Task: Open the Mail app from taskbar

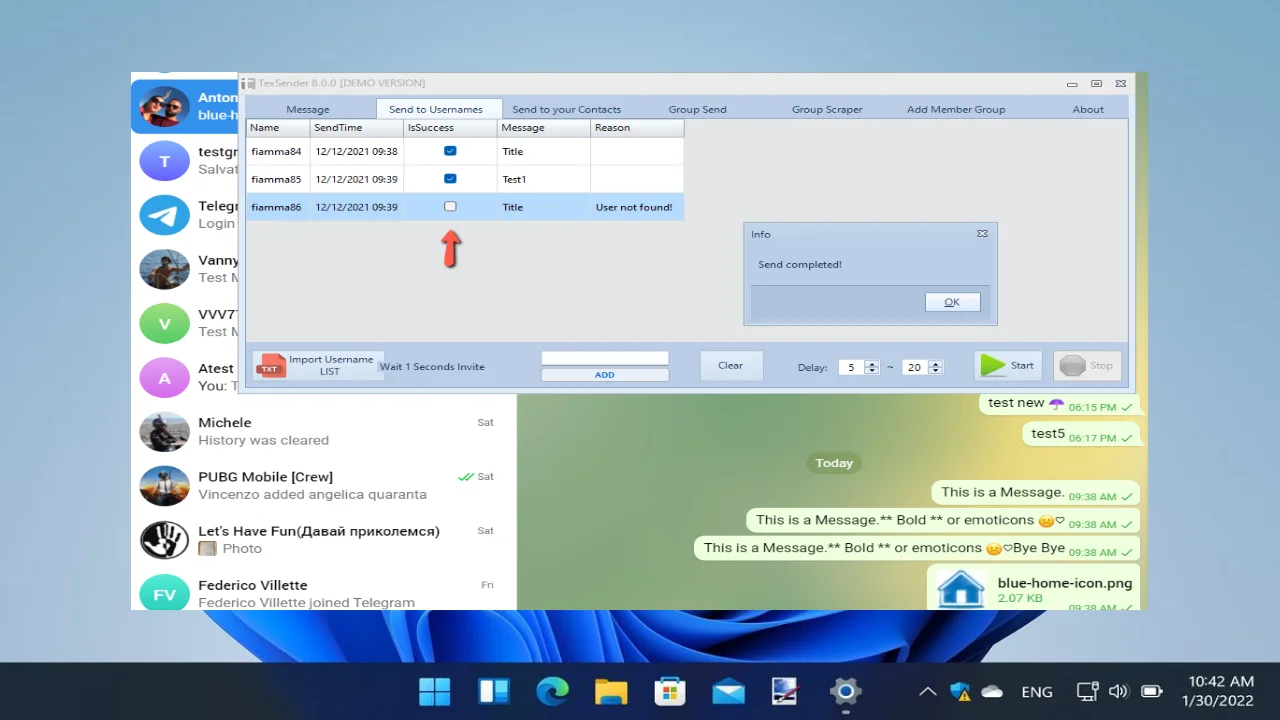Action: 728,691
